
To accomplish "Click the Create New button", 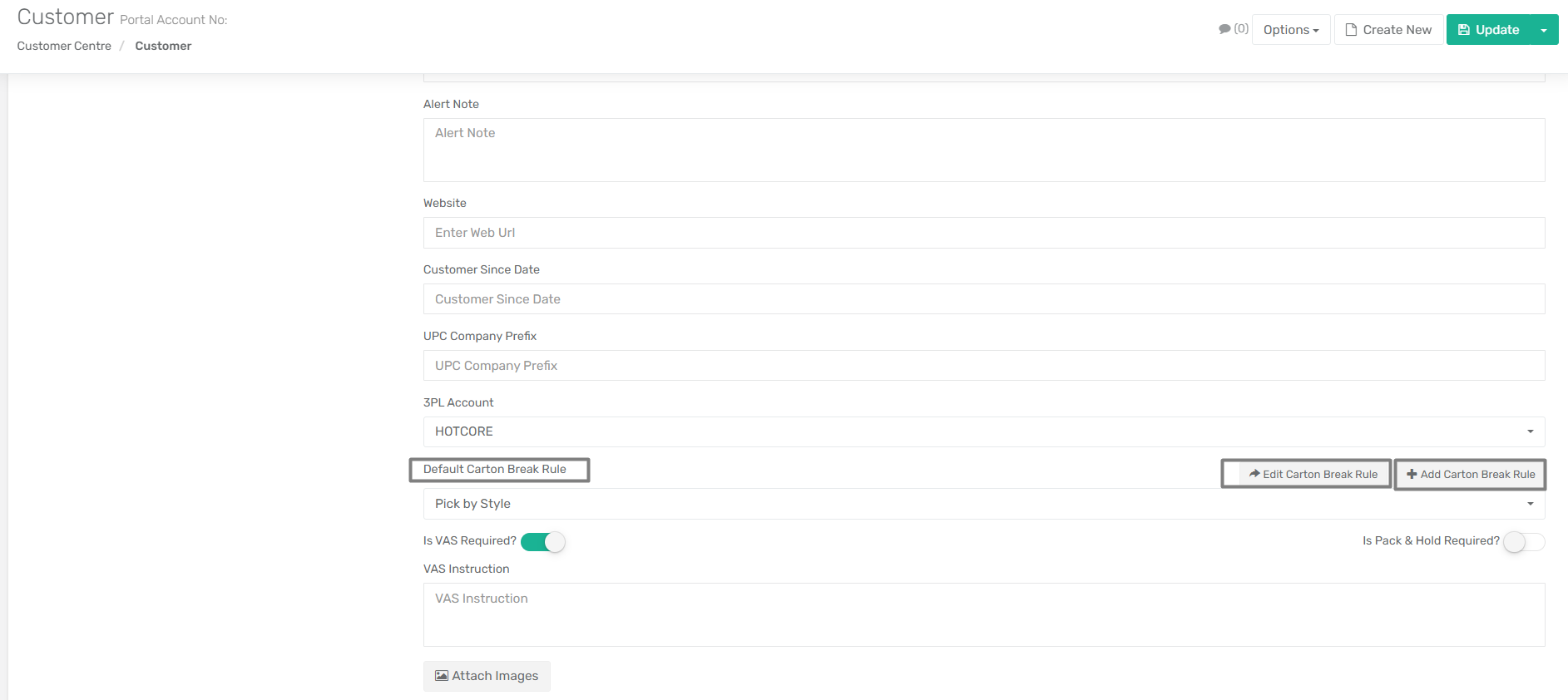I will point(1388,30).
